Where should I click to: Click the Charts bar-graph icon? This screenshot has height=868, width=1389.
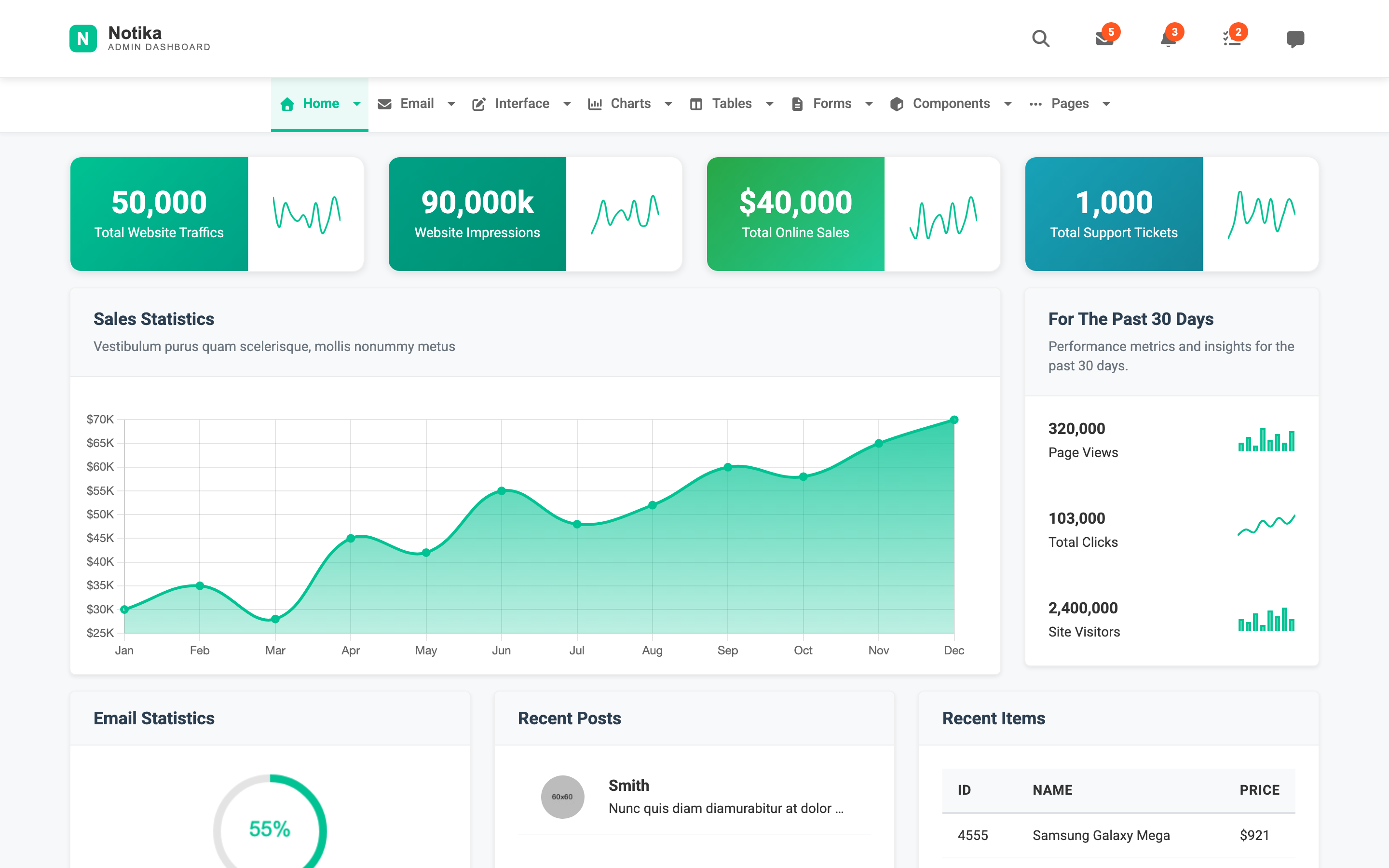pos(595,104)
